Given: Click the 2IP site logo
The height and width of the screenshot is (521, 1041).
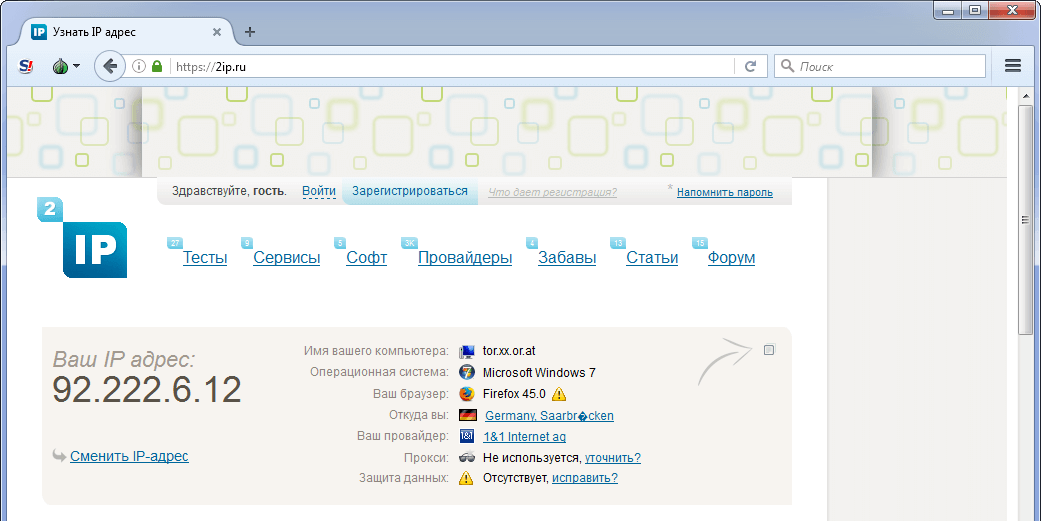Looking at the screenshot, I should coord(82,238).
